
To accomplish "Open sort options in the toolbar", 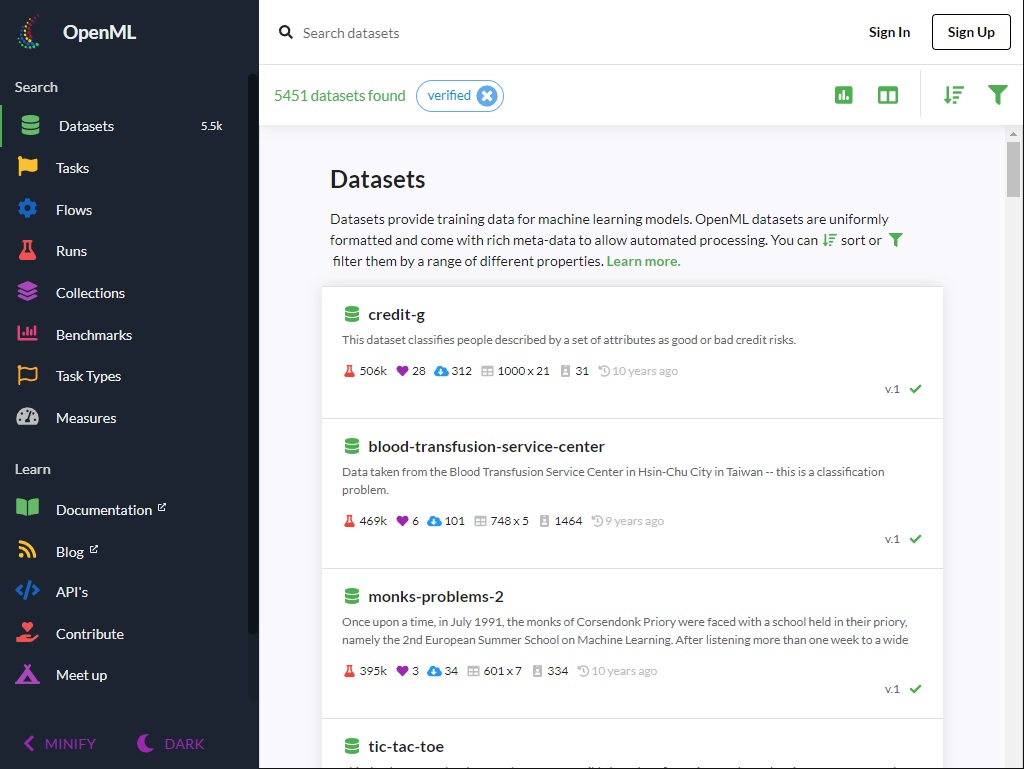I will [x=953, y=95].
